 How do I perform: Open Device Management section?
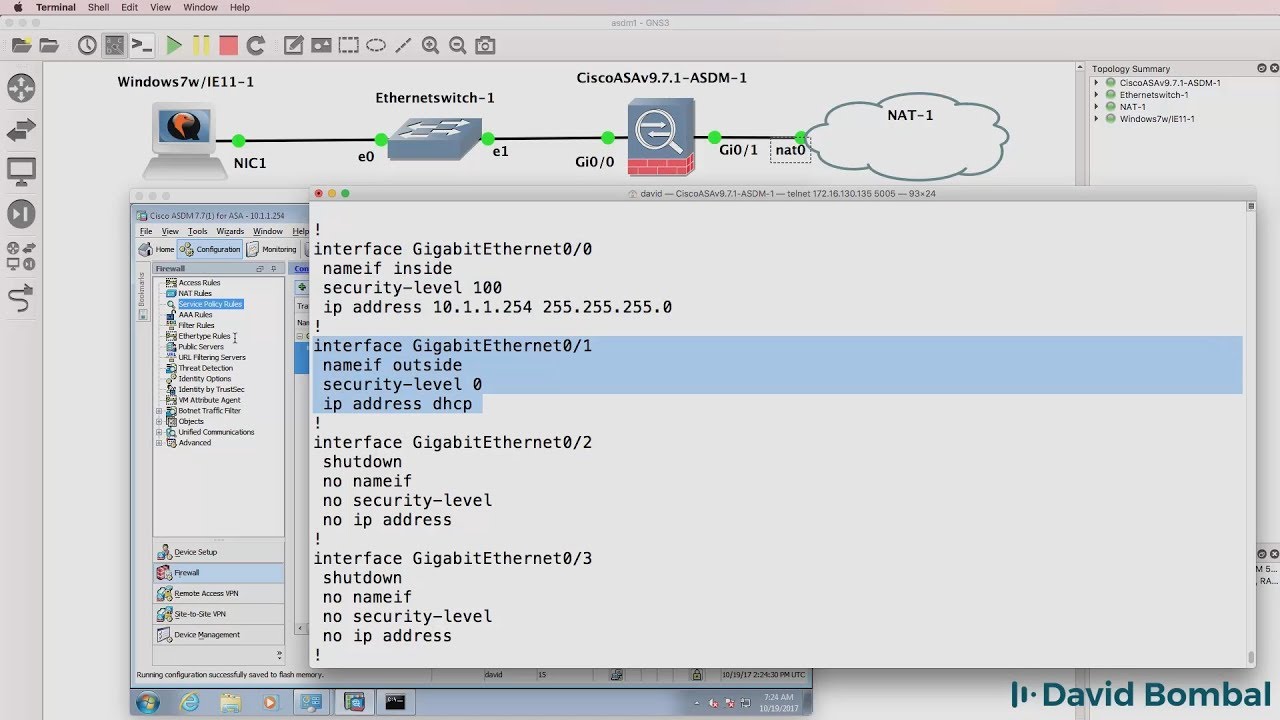point(218,635)
